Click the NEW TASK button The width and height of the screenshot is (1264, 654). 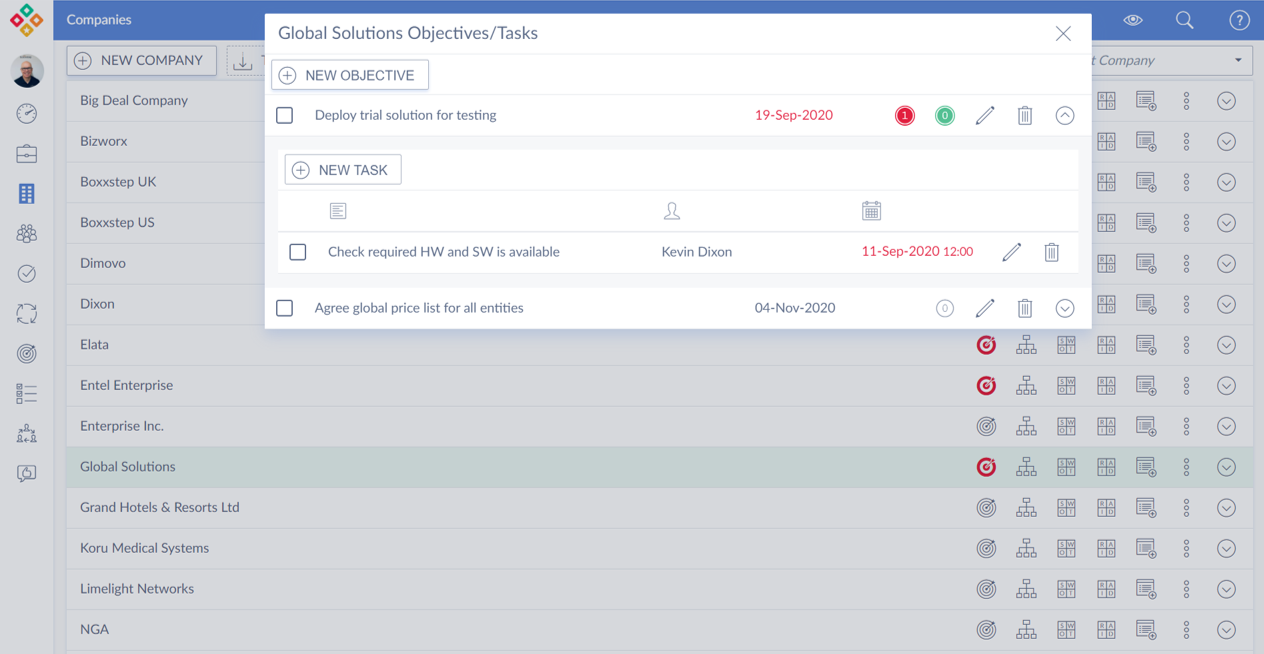point(343,170)
